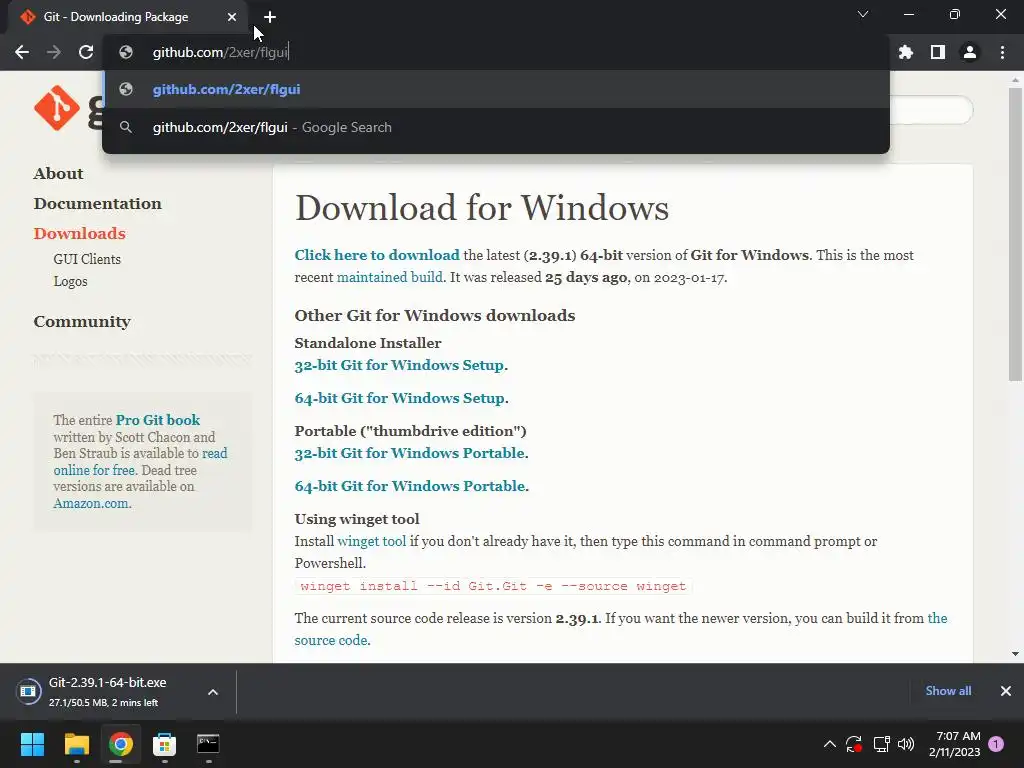
Task: Follow the read online for free link
Action: (x=140, y=462)
